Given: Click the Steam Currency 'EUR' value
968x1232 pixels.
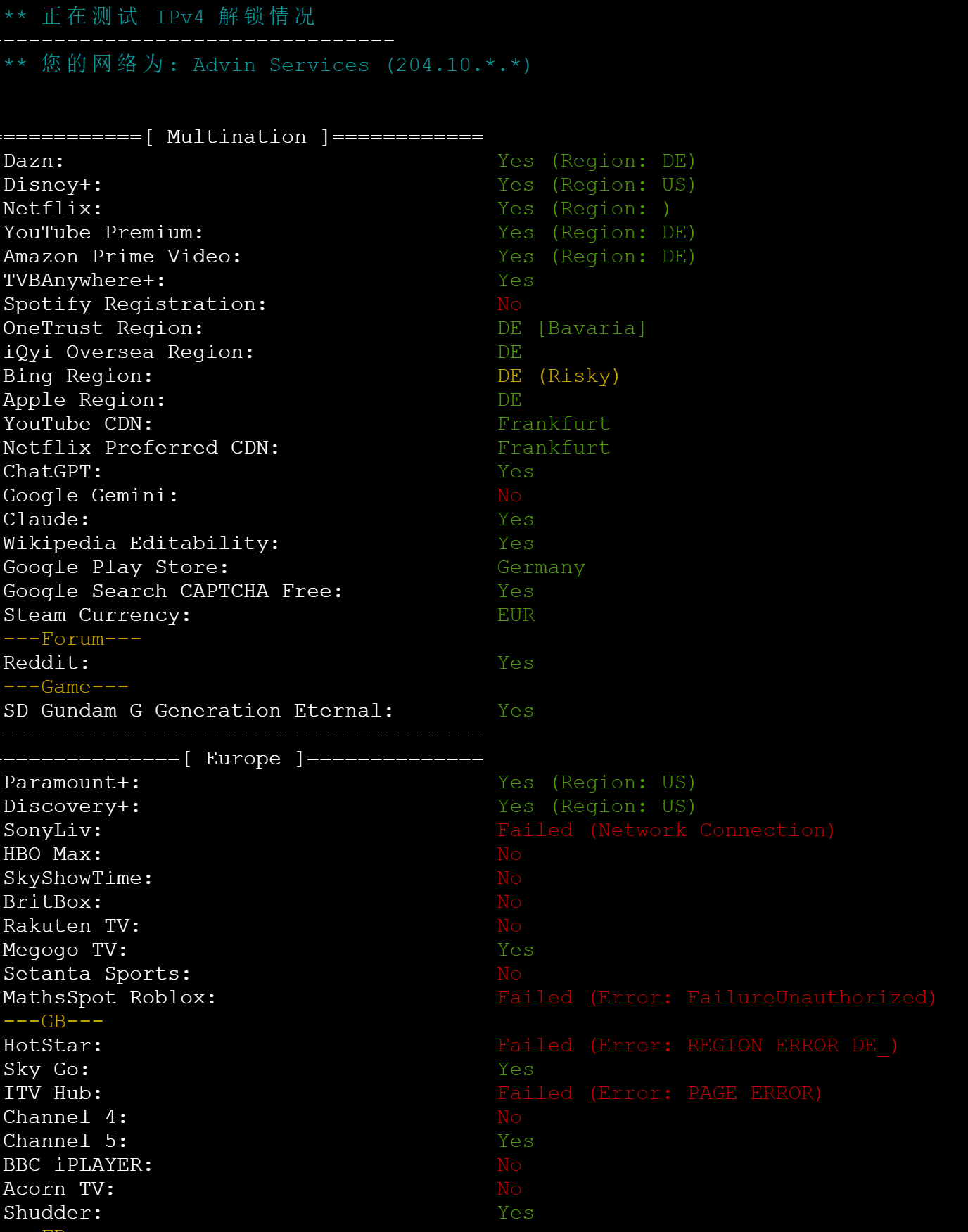Looking at the screenshot, I should (516, 615).
